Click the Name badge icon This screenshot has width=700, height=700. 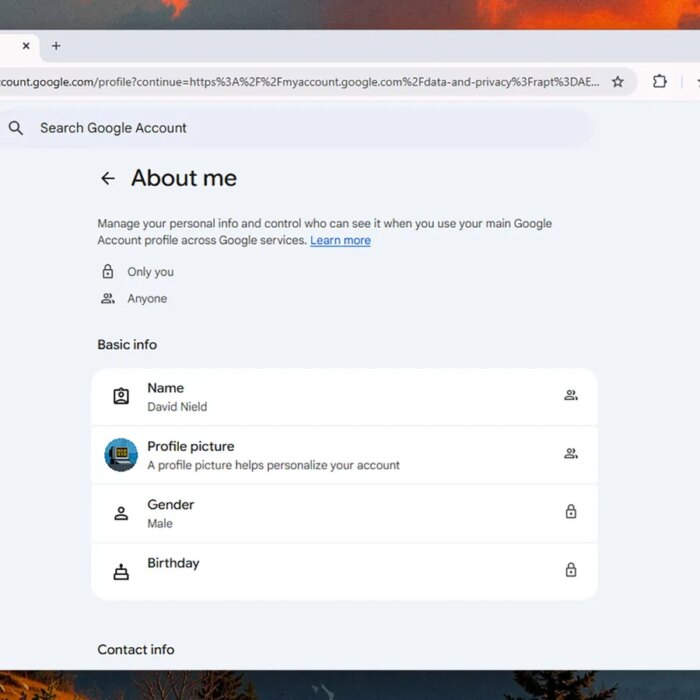(121, 396)
